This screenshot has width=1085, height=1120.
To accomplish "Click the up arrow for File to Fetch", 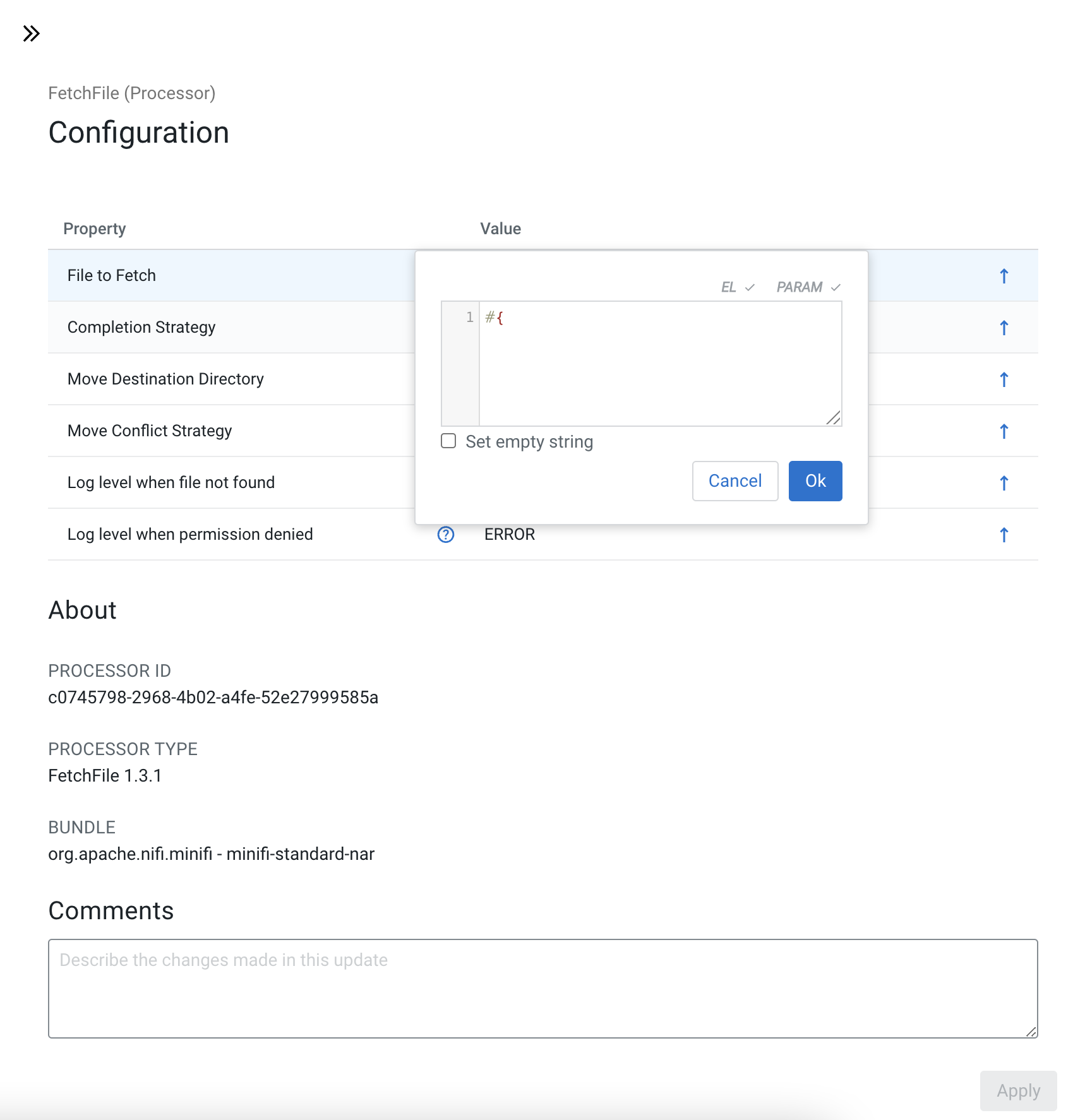I will point(1004,276).
